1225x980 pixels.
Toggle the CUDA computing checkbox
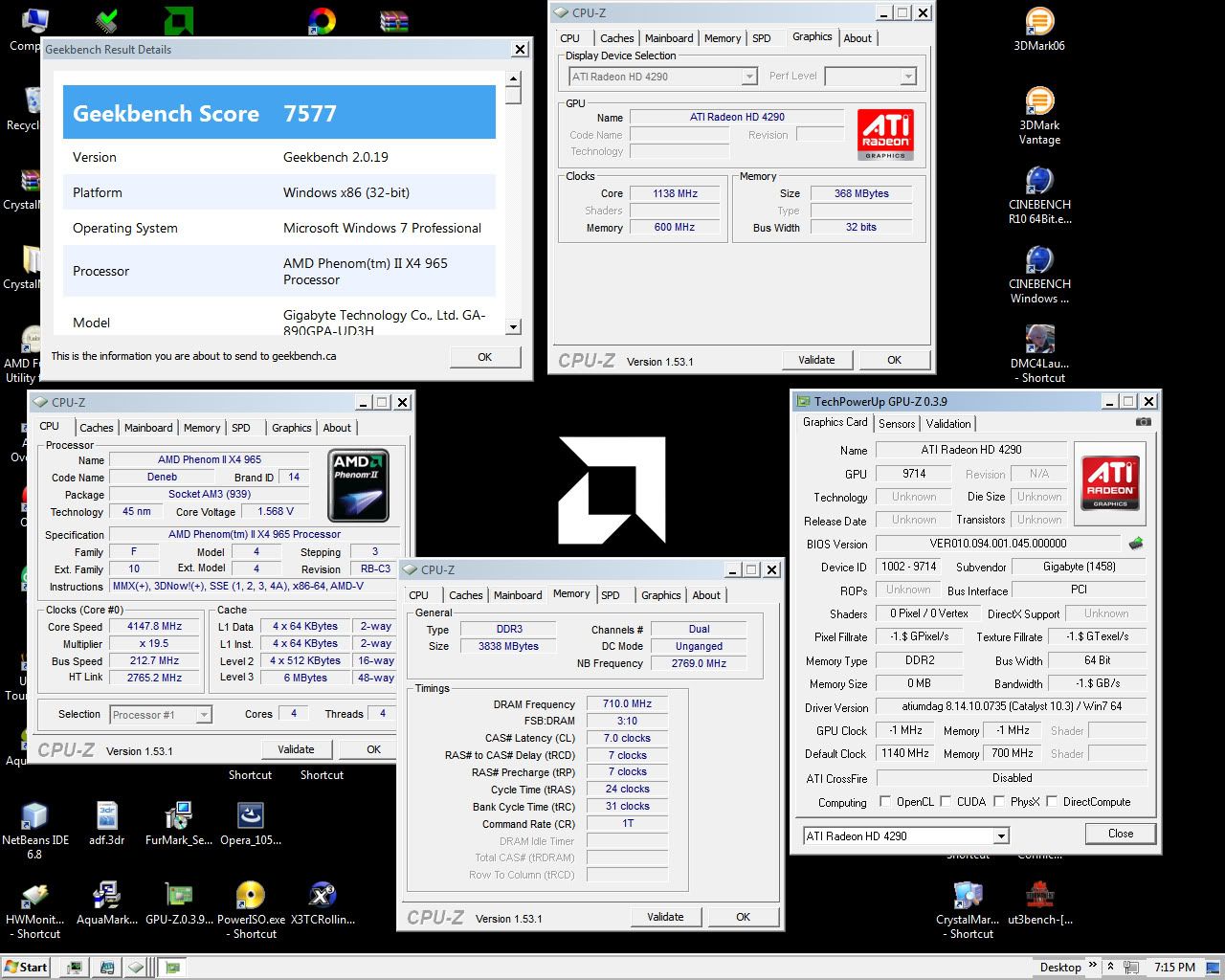pyautogui.click(x=946, y=802)
